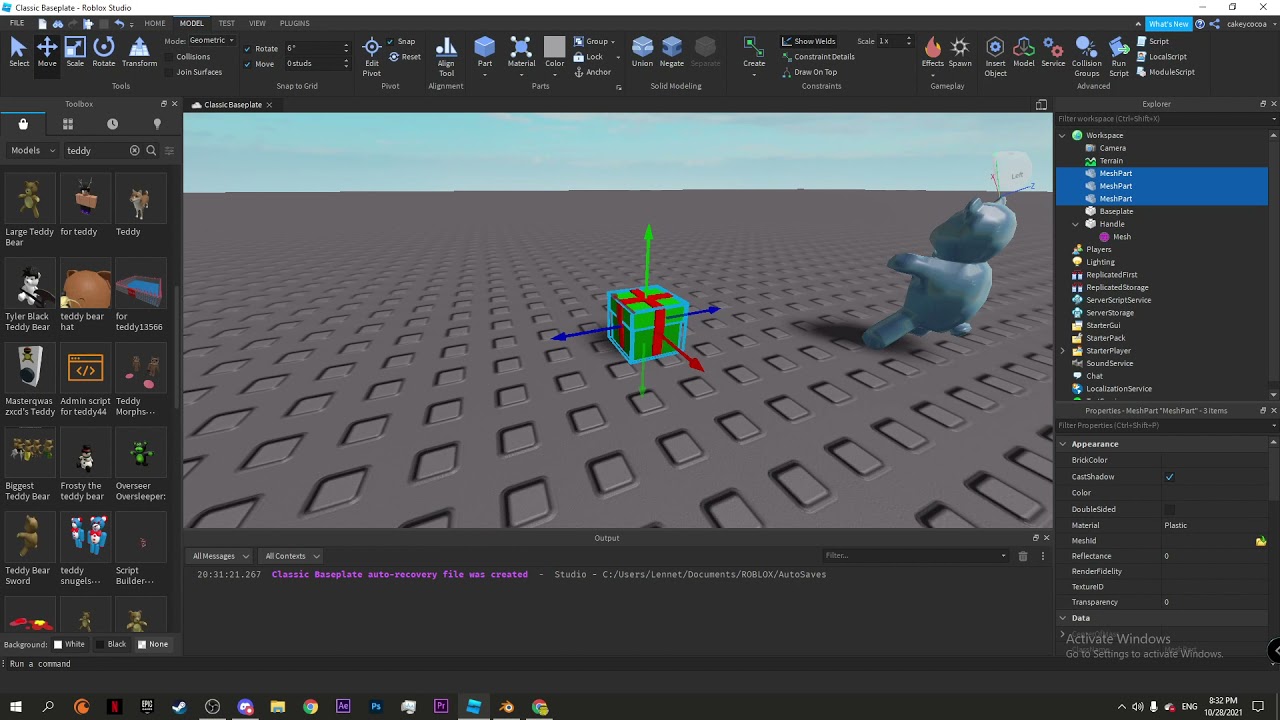Toggle the DoubleSided property checkbox
The width and height of the screenshot is (1280, 720).
[1169, 509]
